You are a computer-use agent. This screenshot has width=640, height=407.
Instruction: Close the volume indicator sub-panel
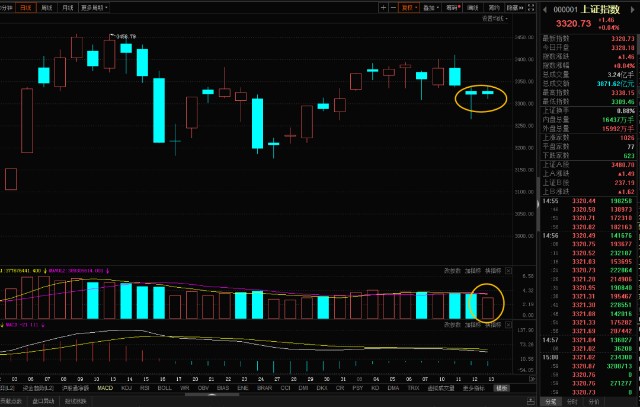508,271
